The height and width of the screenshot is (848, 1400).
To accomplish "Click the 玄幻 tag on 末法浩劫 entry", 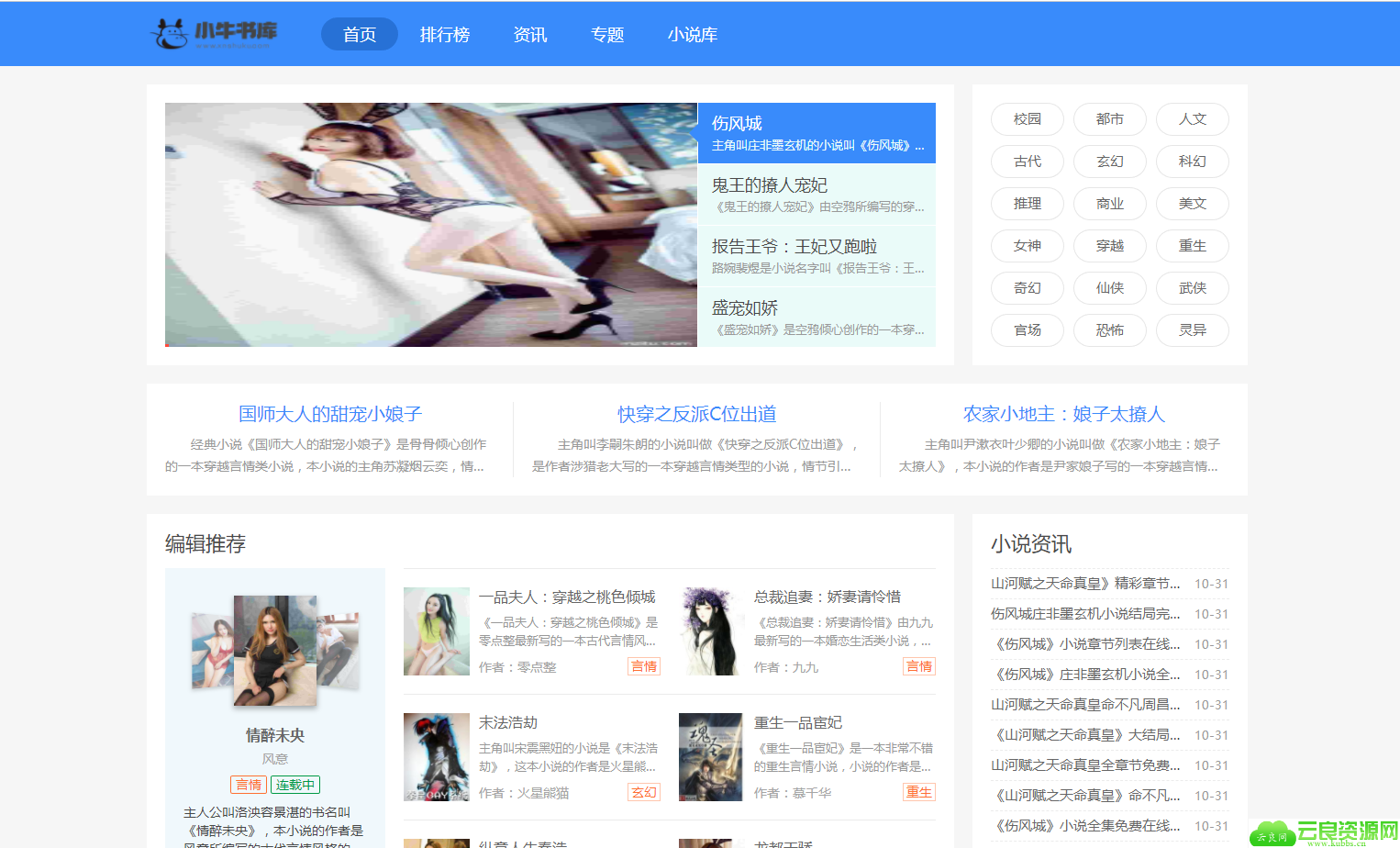I will point(644,792).
